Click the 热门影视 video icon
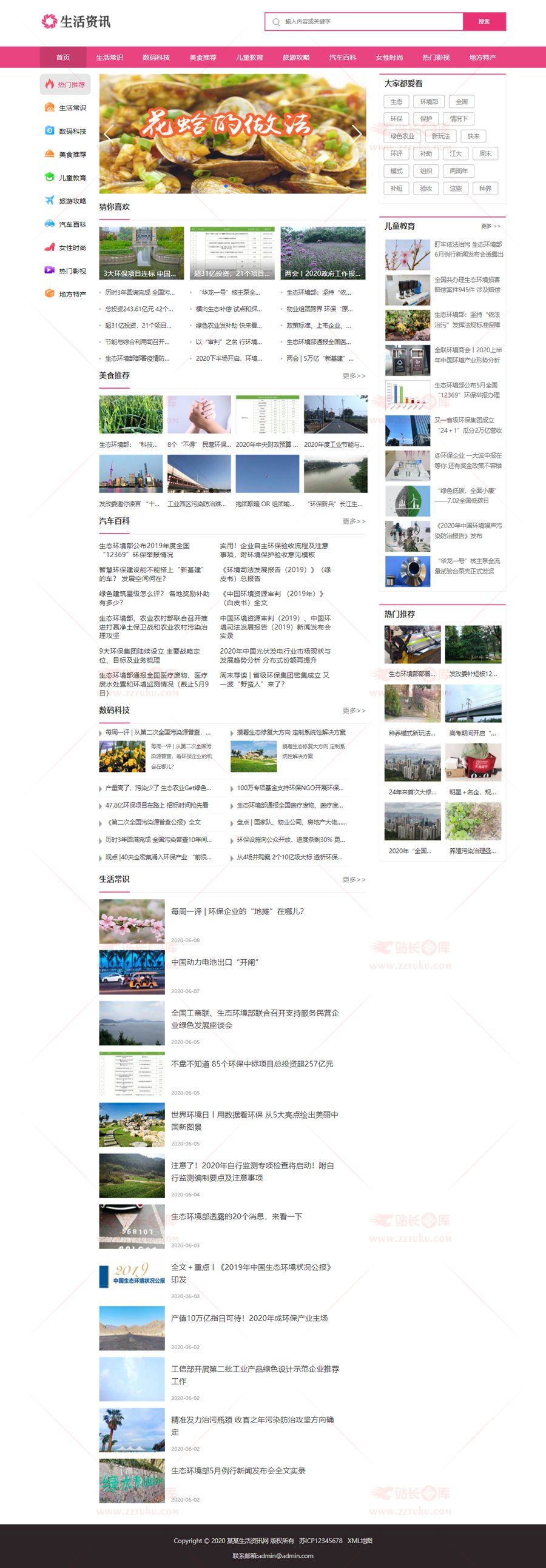The width and height of the screenshot is (546, 1568). (49, 270)
